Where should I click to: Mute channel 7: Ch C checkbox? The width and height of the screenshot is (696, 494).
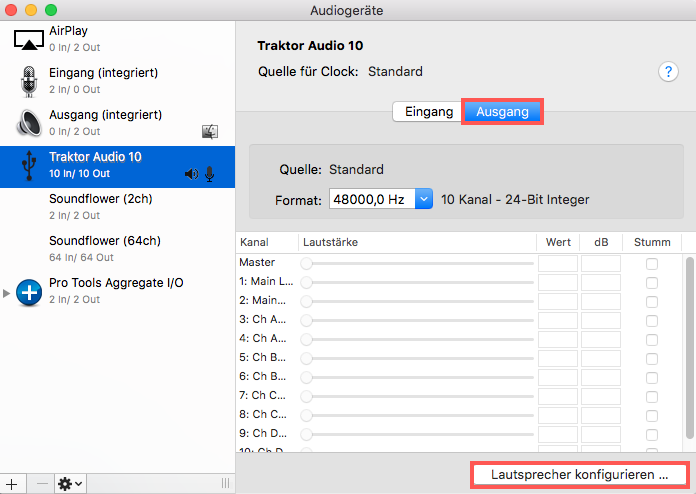[652, 397]
